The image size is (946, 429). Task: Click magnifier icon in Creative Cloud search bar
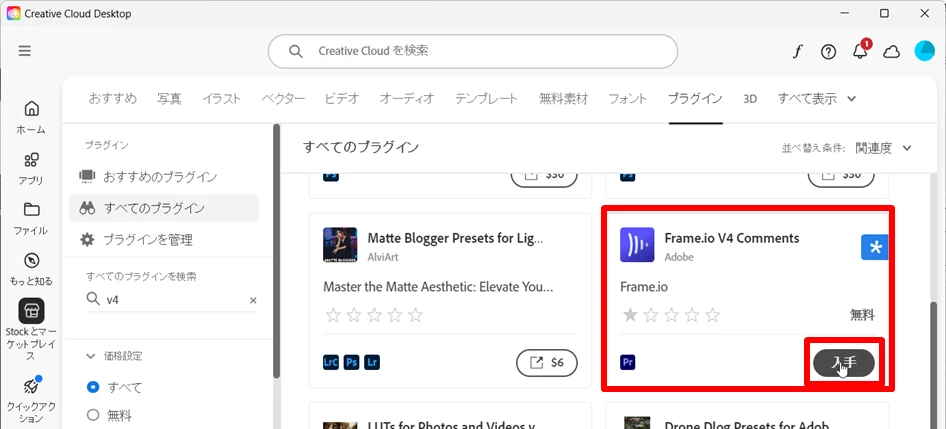coord(296,51)
